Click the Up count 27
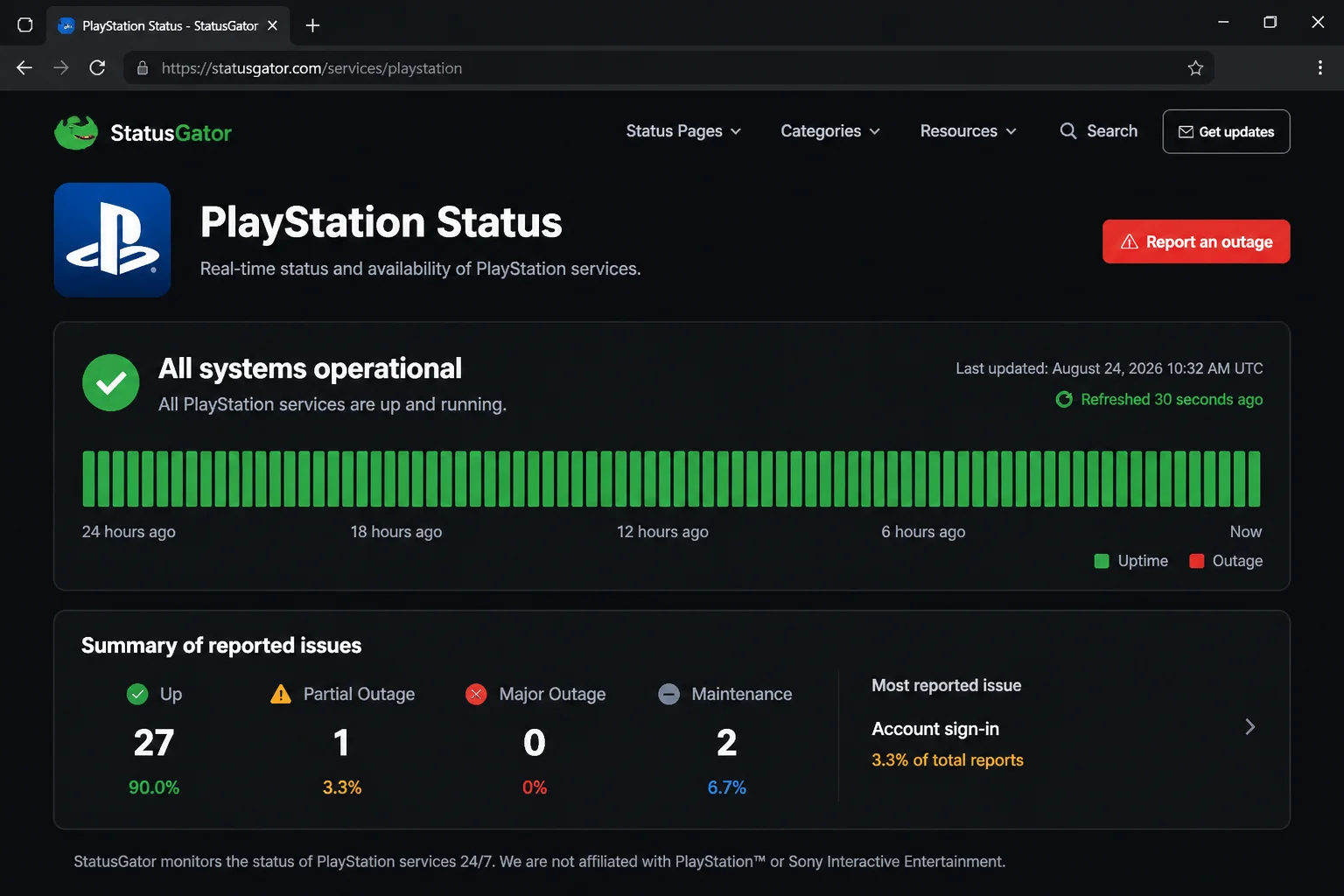 154,743
